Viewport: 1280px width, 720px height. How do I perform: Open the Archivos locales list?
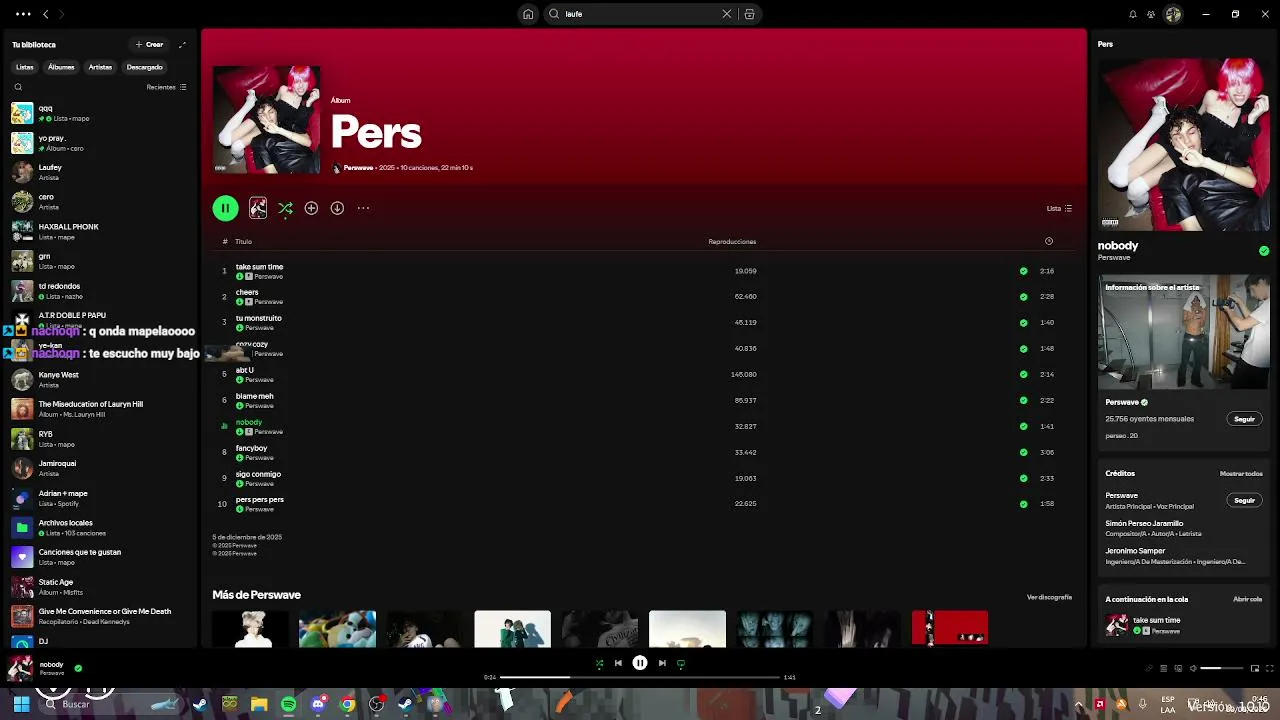click(100, 527)
